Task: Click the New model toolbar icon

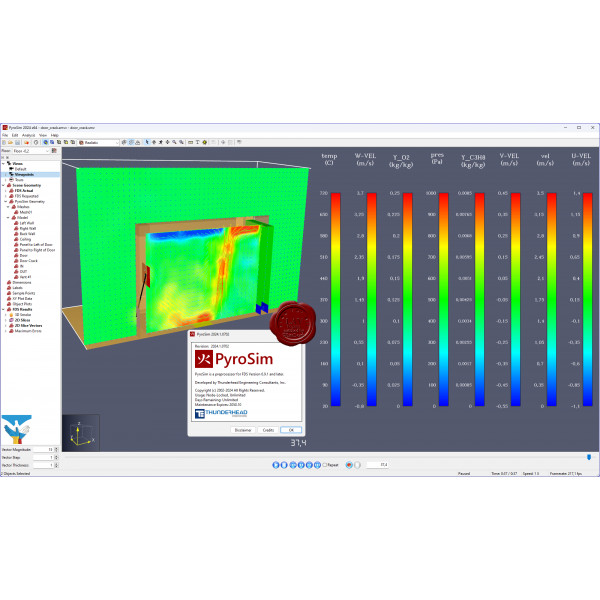Action: 4,142
